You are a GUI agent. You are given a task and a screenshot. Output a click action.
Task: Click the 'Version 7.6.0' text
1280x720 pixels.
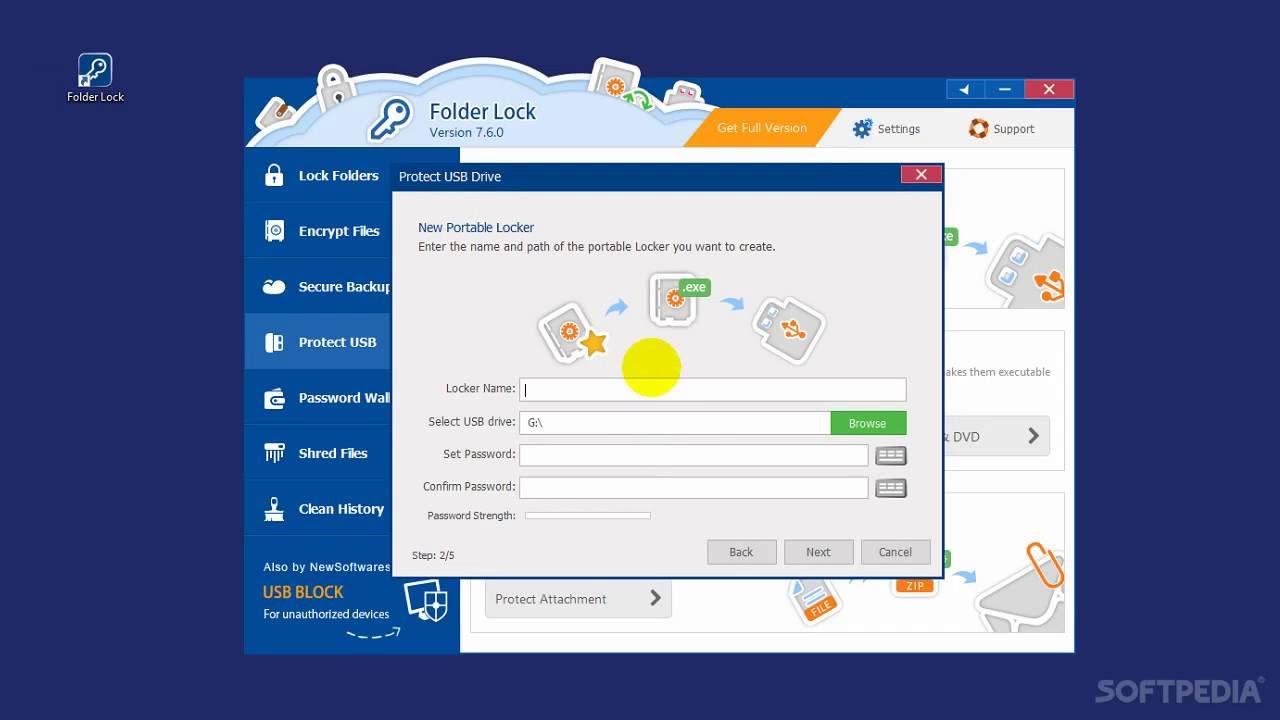pyautogui.click(x=466, y=132)
